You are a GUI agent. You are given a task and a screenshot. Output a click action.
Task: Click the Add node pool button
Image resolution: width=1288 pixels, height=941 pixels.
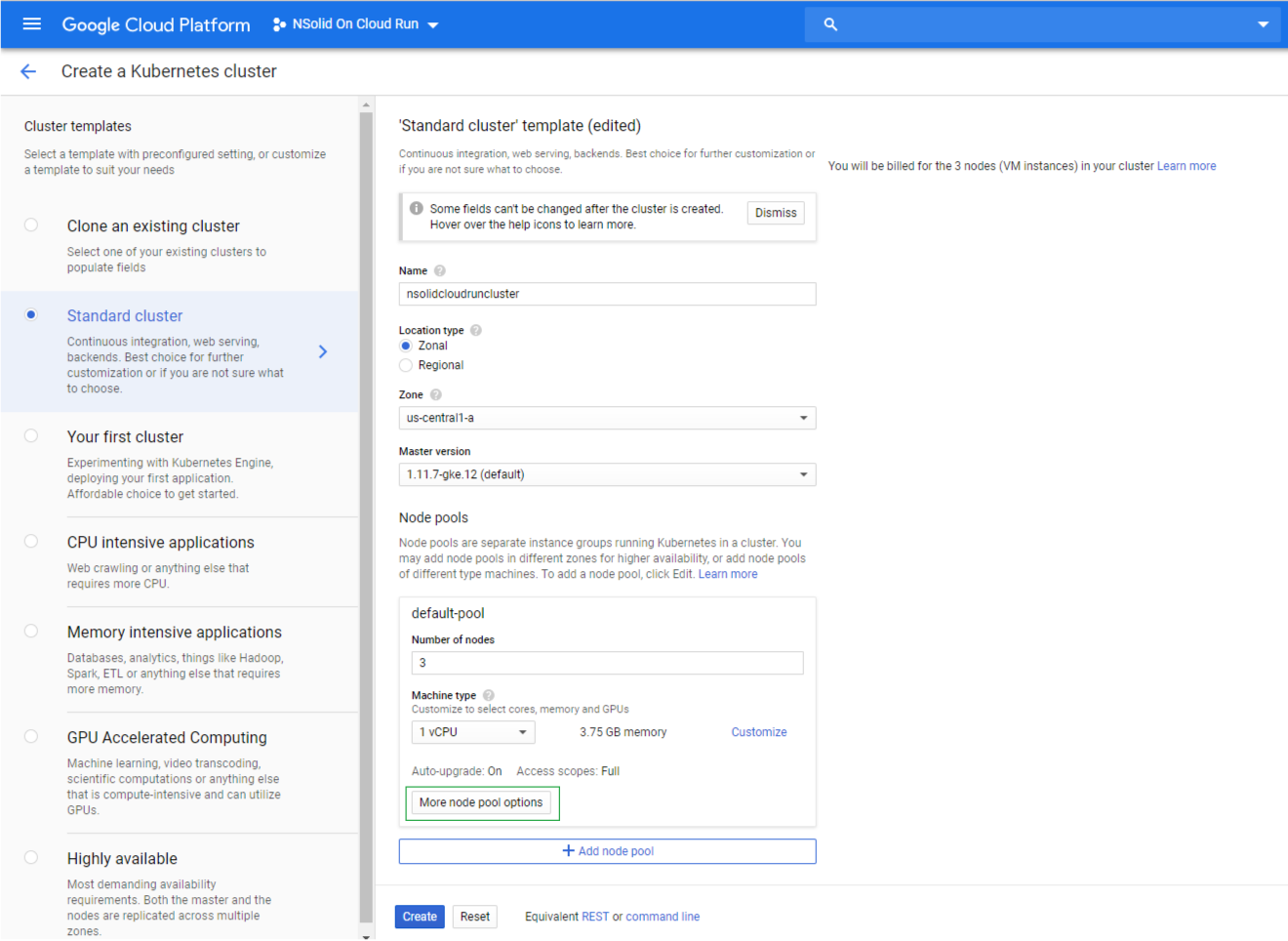pos(607,851)
